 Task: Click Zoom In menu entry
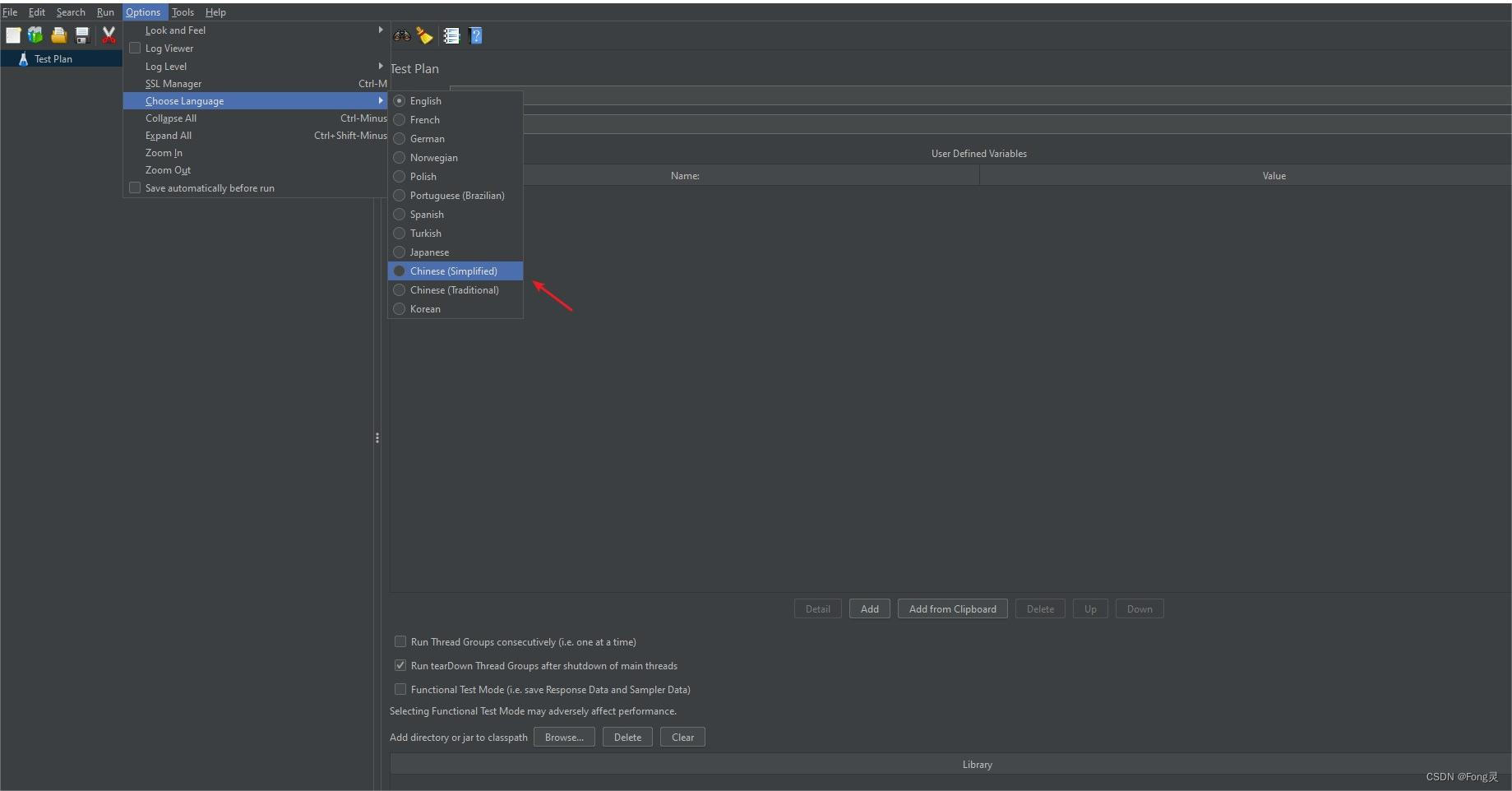click(x=255, y=153)
